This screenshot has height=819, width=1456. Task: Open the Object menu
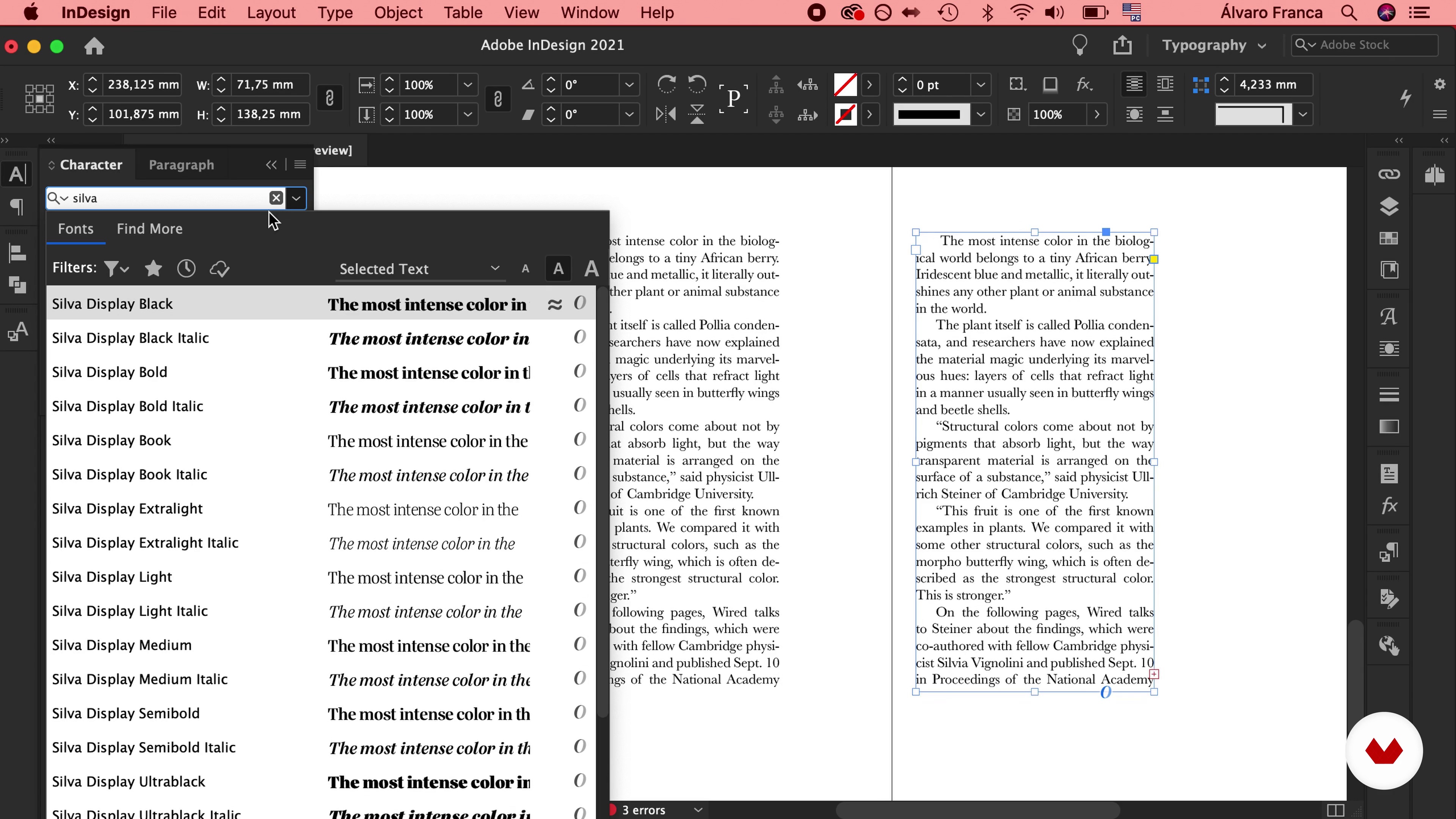398,13
